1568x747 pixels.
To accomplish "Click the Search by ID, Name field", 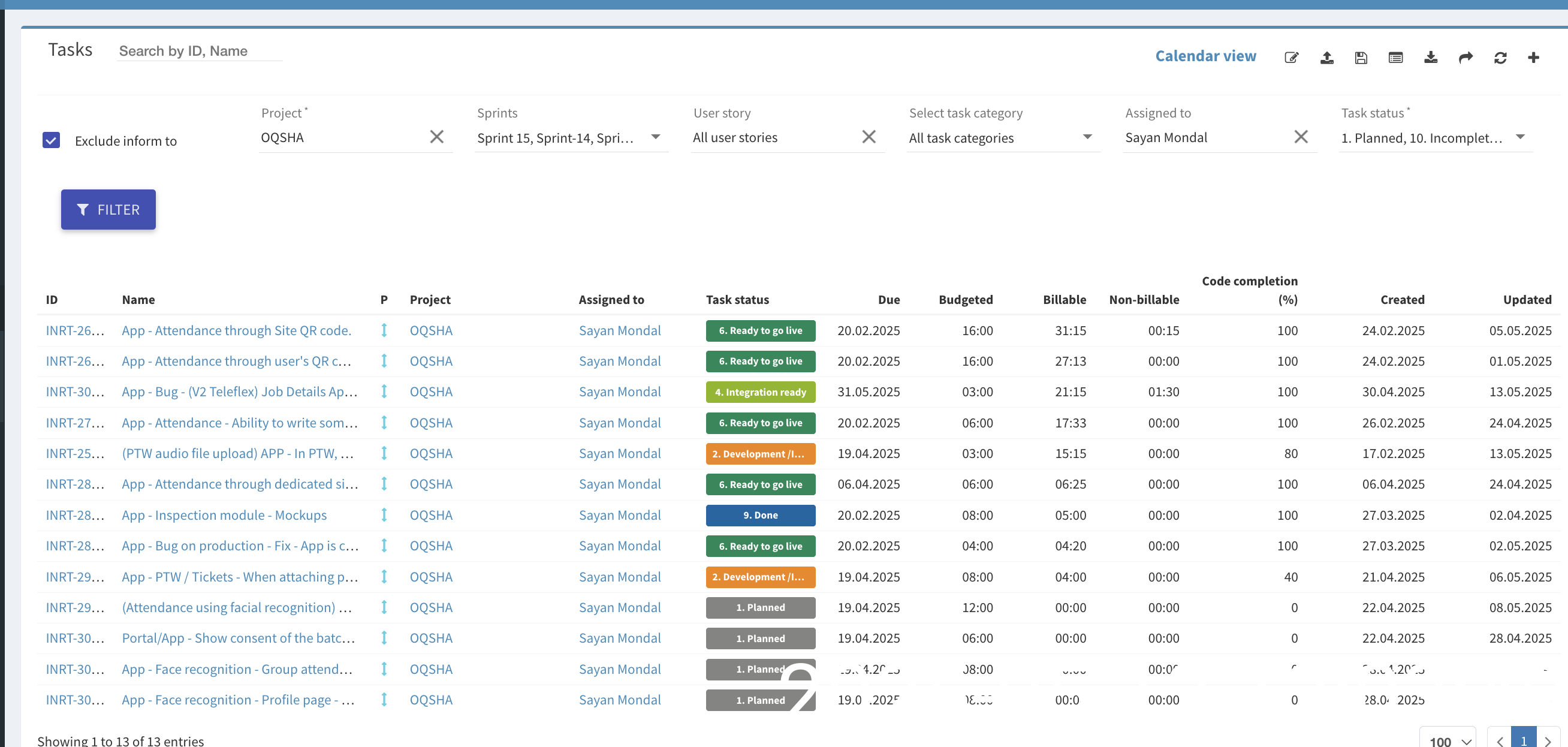I will pos(200,51).
